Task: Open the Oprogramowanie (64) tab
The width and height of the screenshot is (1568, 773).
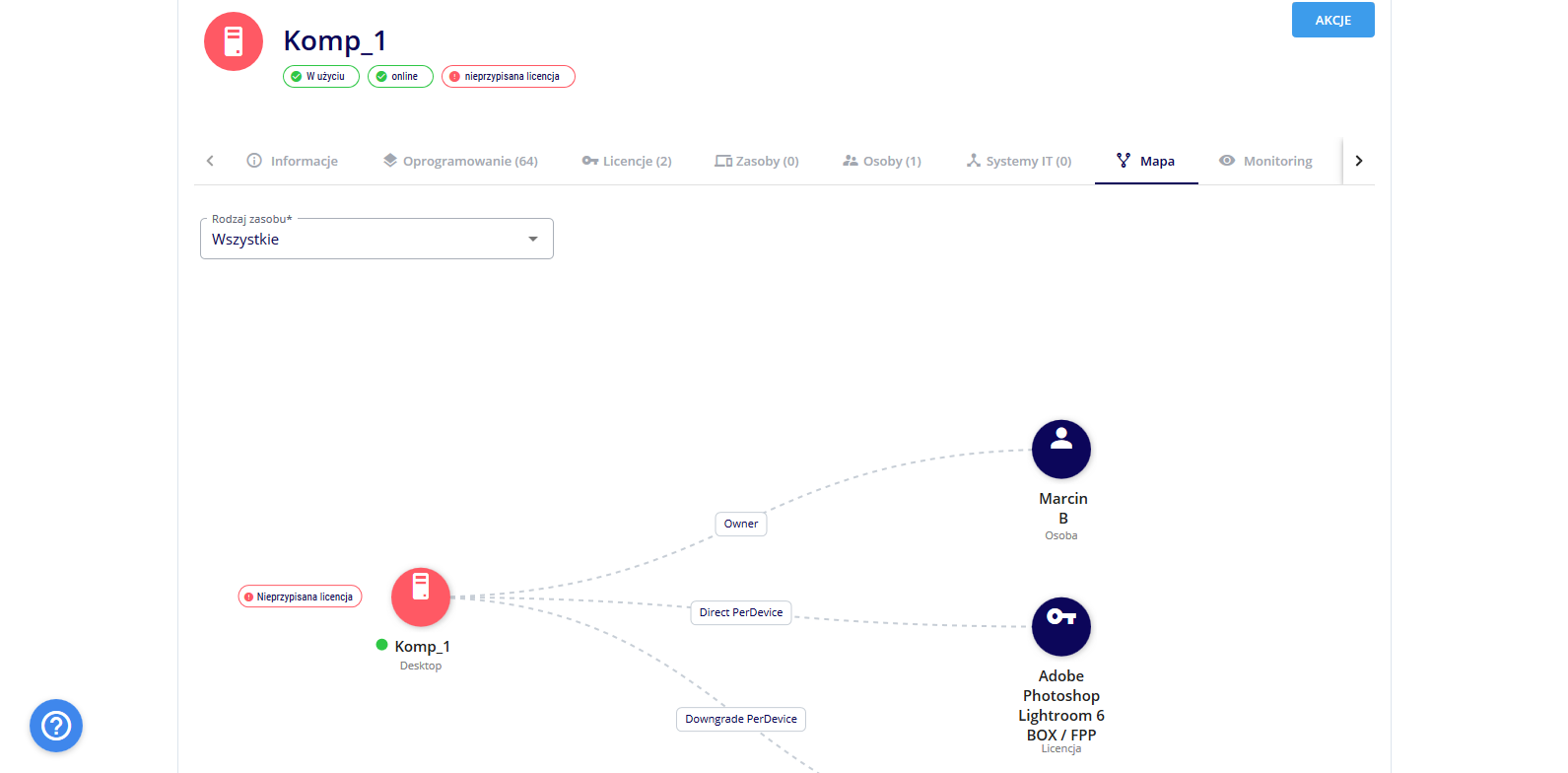Action: (460, 161)
